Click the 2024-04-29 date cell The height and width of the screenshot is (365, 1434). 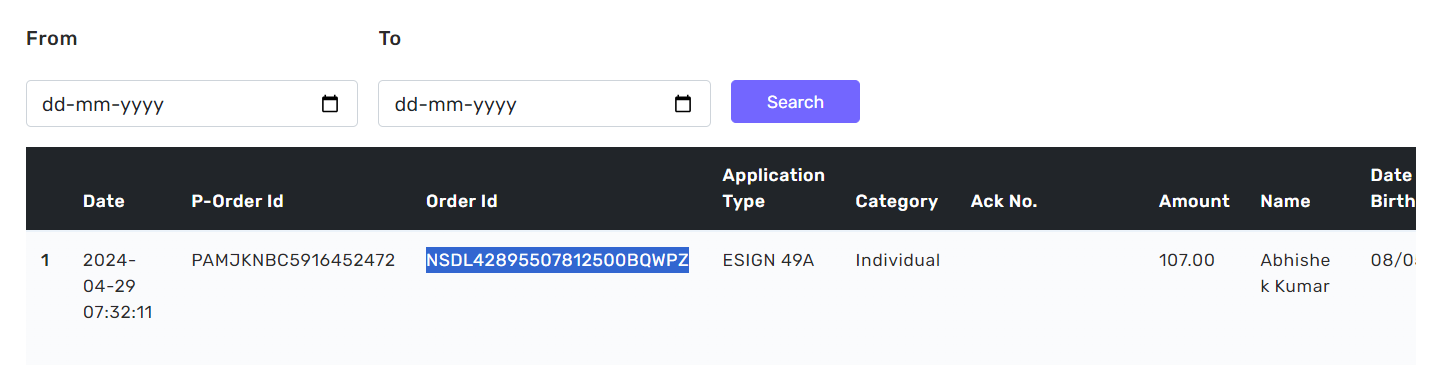click(119, 286)
